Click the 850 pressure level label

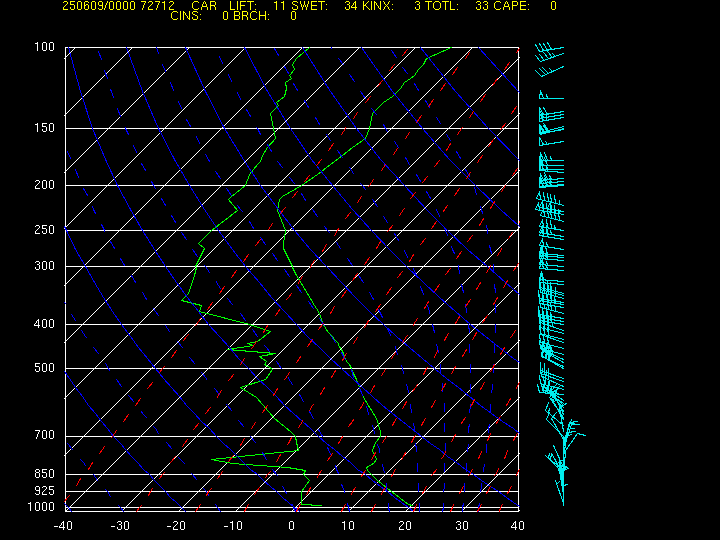tap(45, 473)
